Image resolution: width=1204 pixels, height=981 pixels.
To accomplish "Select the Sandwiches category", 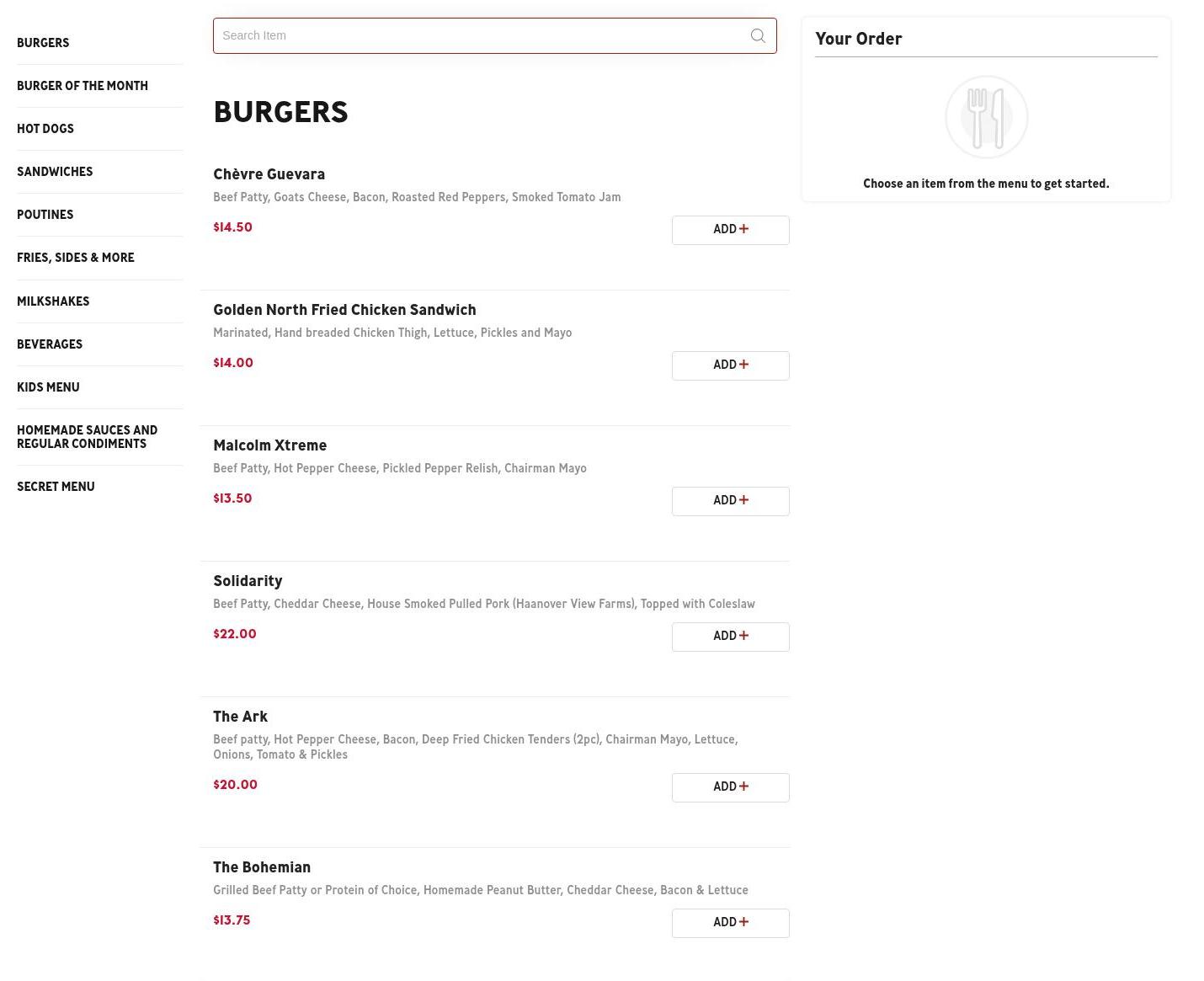I will [x=55, y=172].
